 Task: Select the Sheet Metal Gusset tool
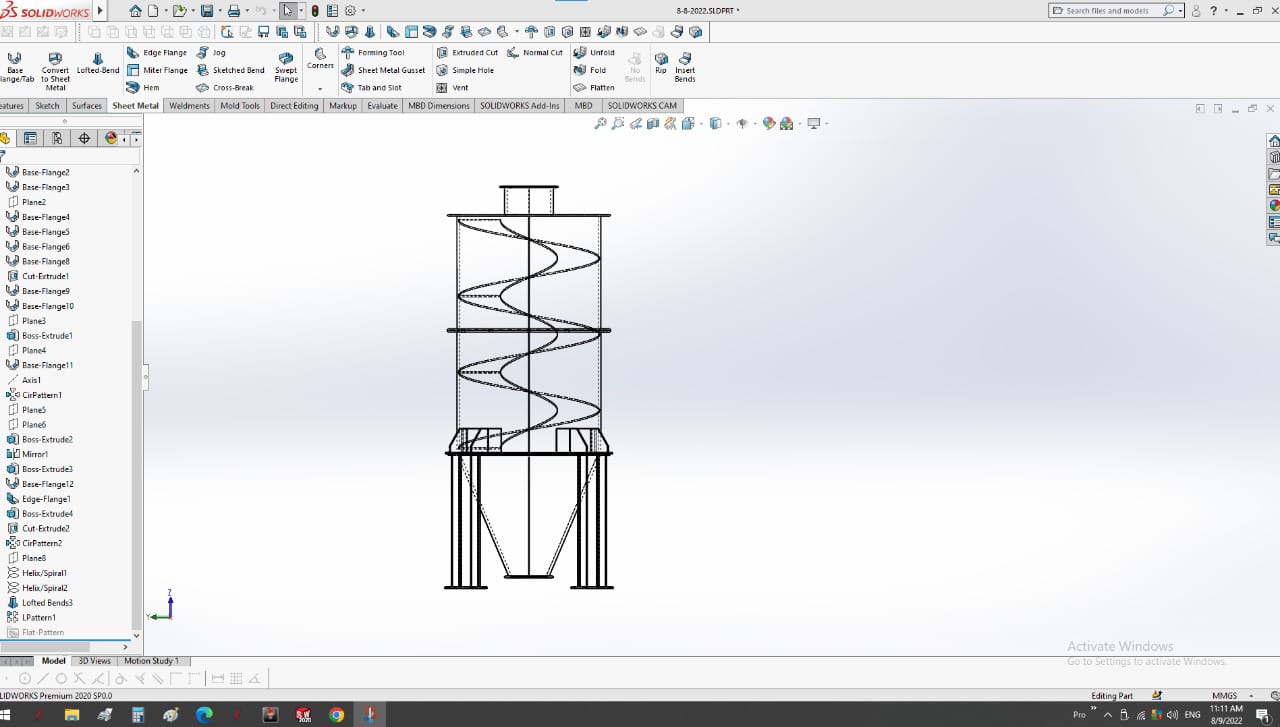click(383, 71)
